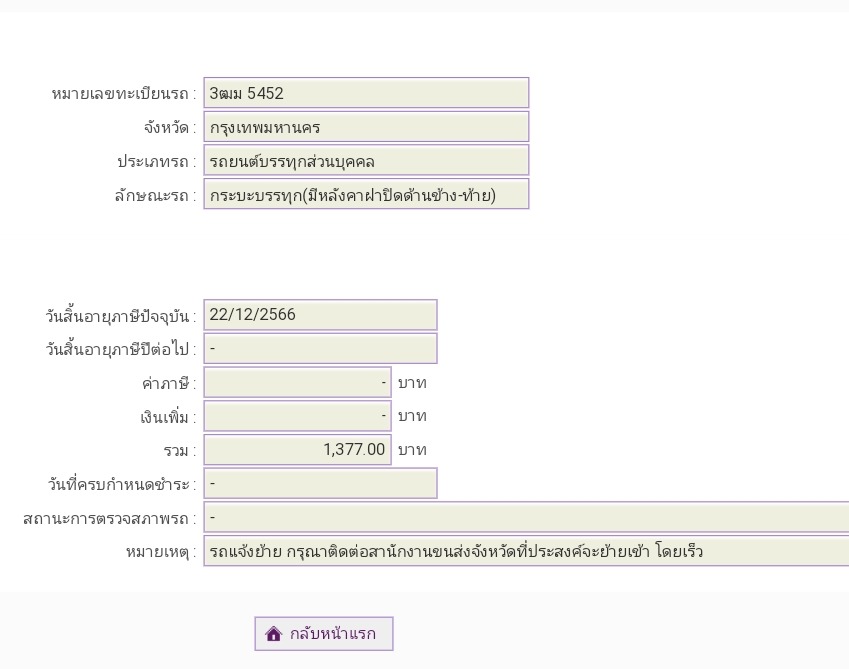Click the province field กรุงเทพมหานคร

366,127
